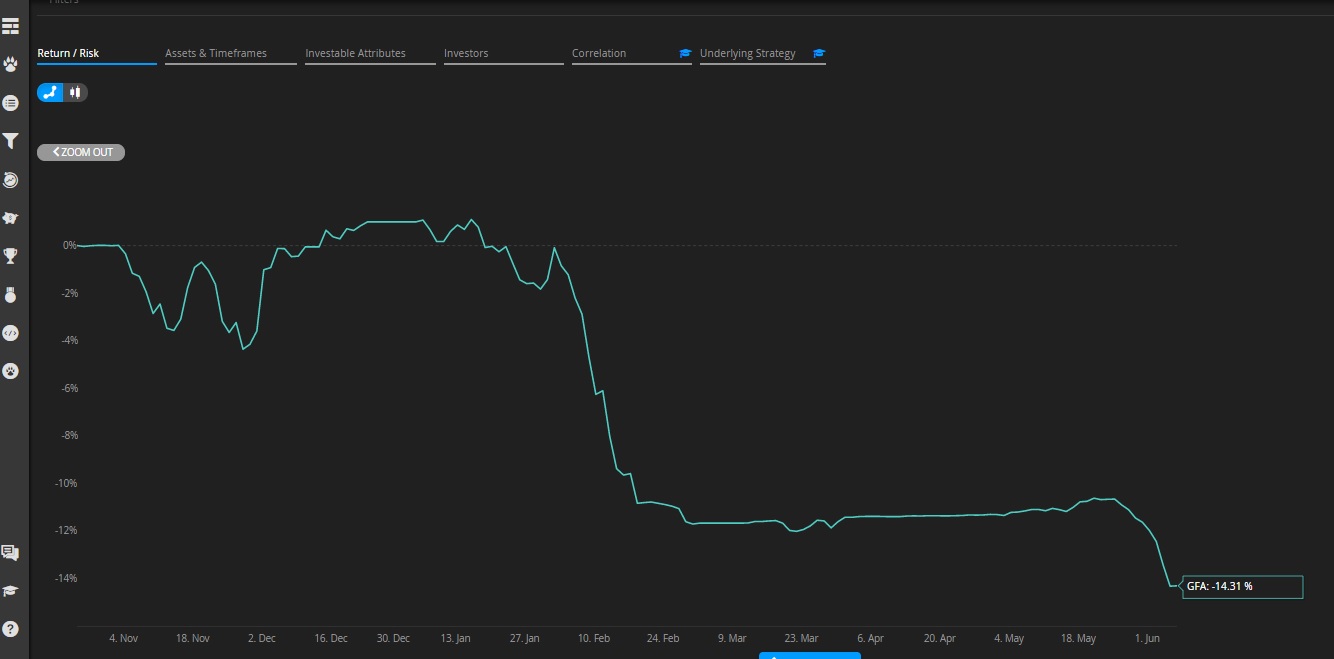Click the 13. Jan date label
Viewport: 1334px width, 659px height.
click(456, 638)
